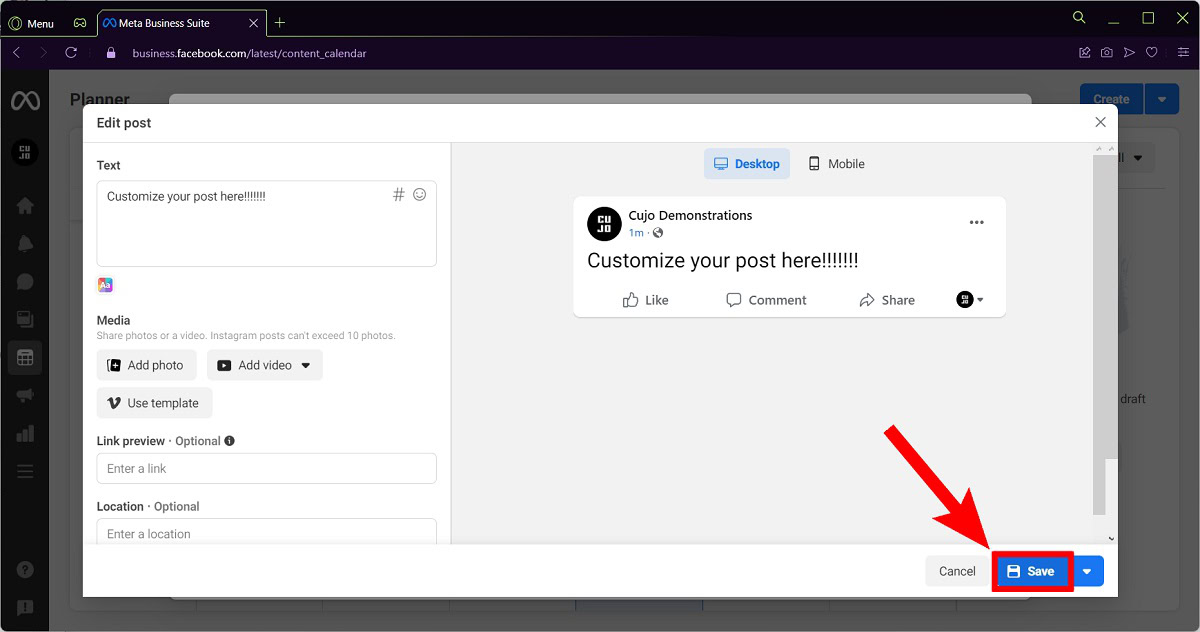This screenshot has height=632, width=1200.
Task: Switch preview to Mobile view
Action: 836,164
